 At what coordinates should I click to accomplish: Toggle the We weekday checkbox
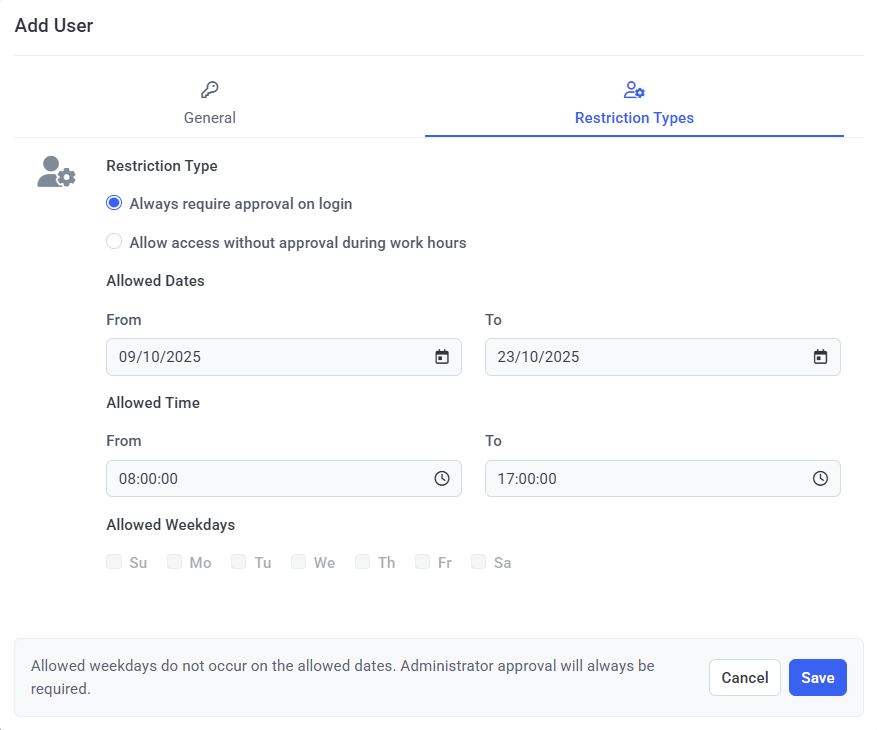(299, 562)
